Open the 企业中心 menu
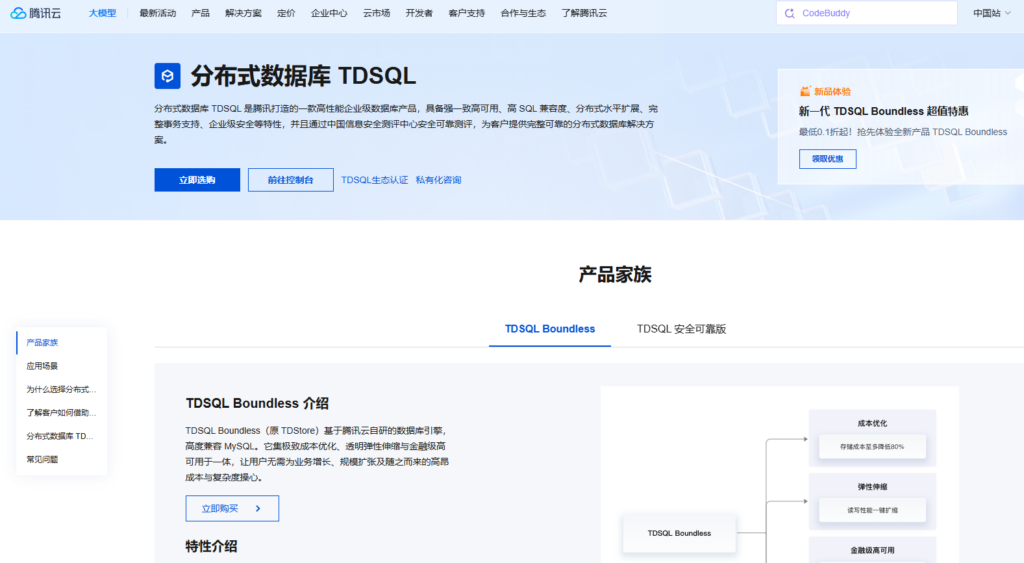This screenshot has height=563, width=1024. (329, 13)
